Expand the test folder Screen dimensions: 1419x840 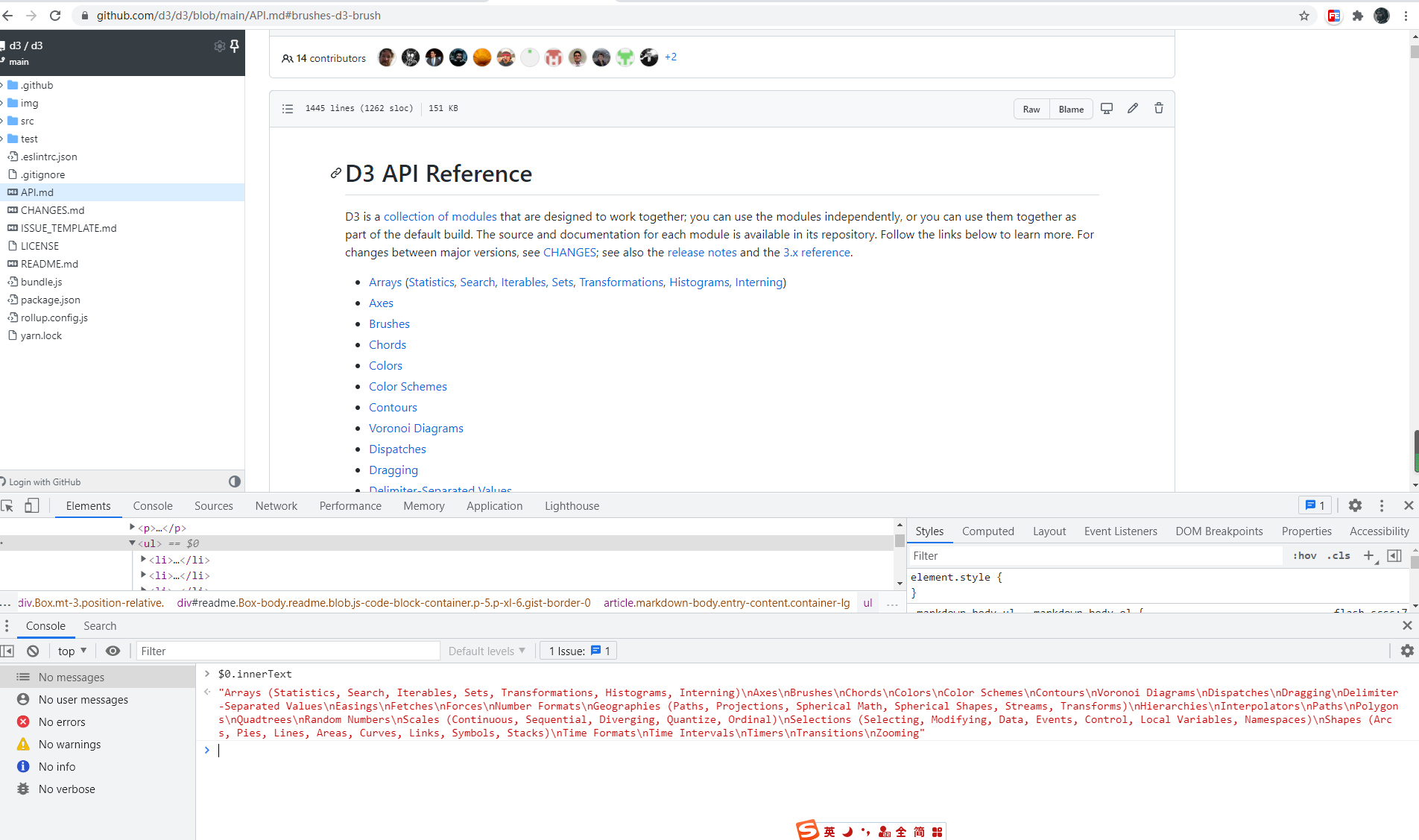tap(2, 139)
